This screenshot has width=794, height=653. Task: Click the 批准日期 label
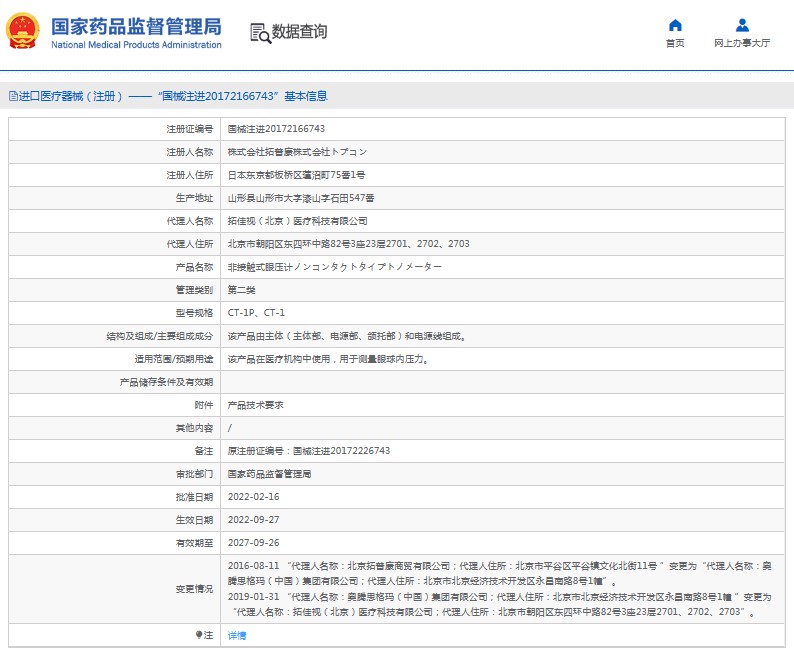(x=194, y=497)
